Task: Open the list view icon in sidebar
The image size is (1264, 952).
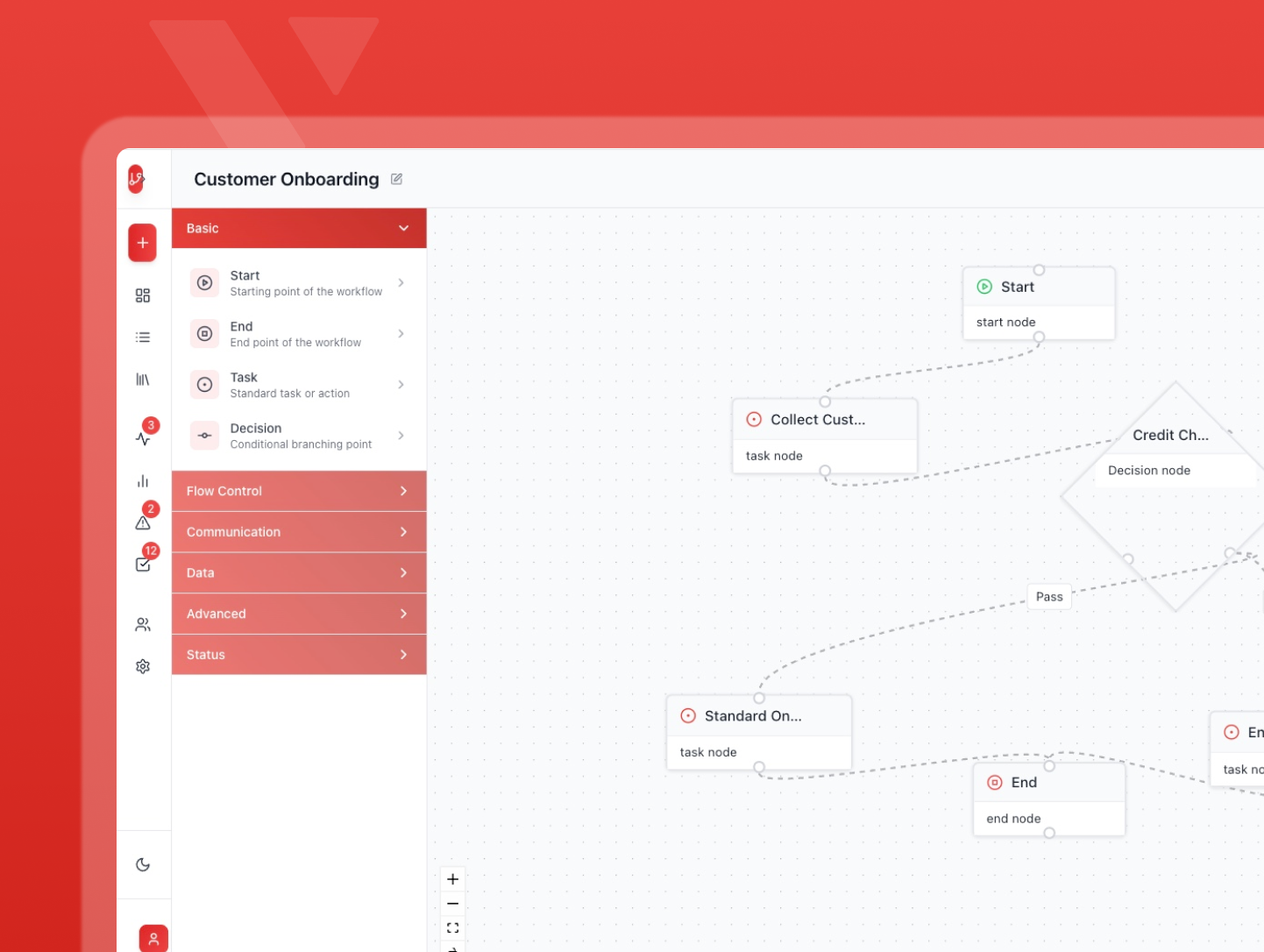Action: tap(143, 337)
